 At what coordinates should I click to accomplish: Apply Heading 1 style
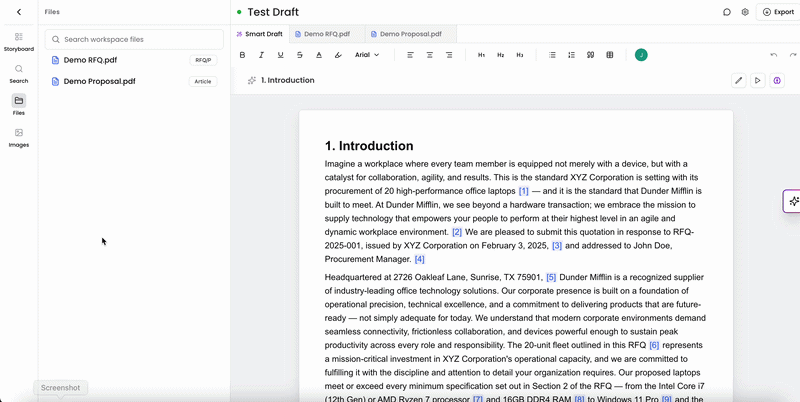[481, 55]
